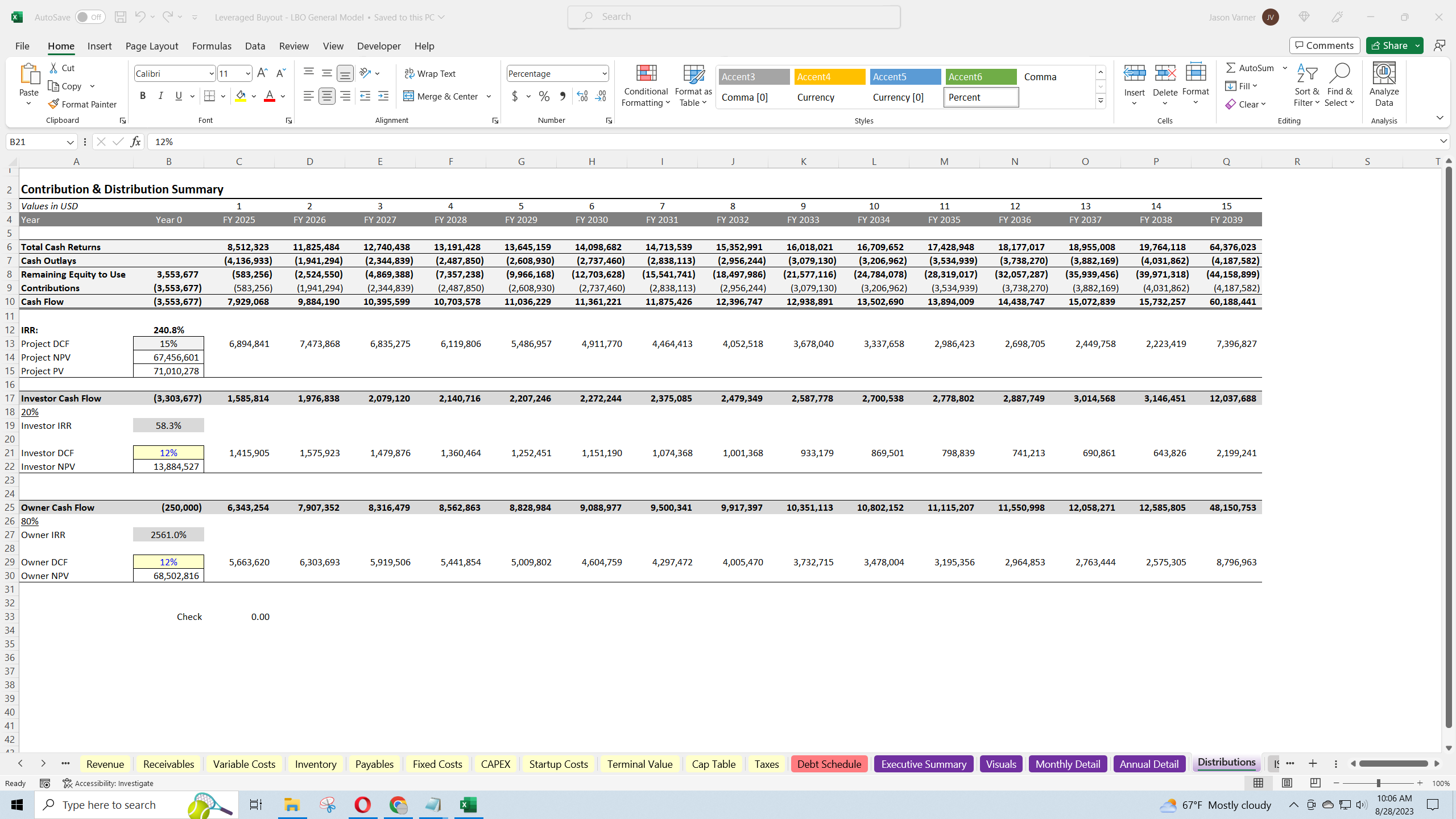The height and width of the screenshot is (819, 1456).
Task: Open the Data ribbon tab
Action: click(255, 46)
